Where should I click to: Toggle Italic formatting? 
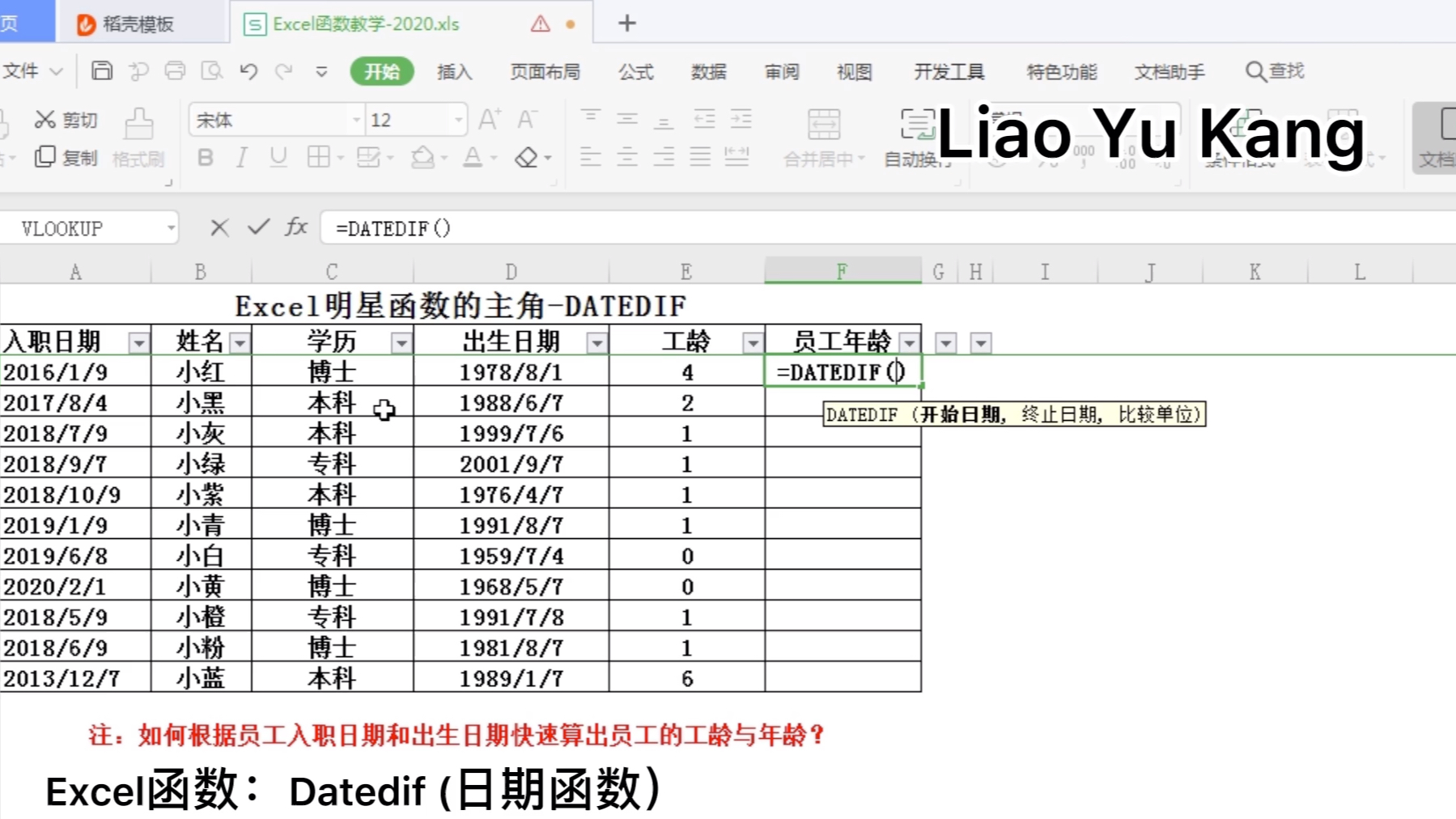coord(240,157)
